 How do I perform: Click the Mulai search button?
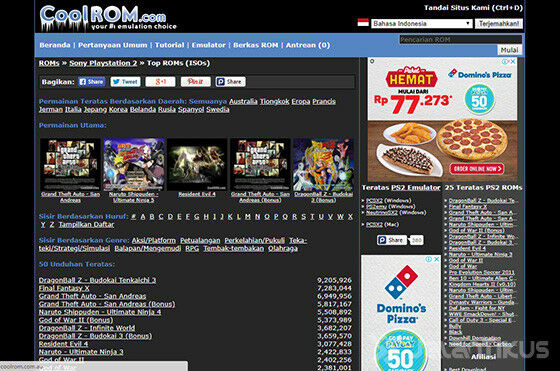(x=509, y=50)
